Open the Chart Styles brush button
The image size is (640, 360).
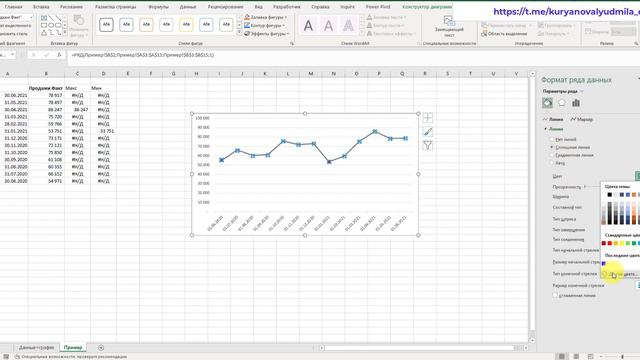click(427, 132)
